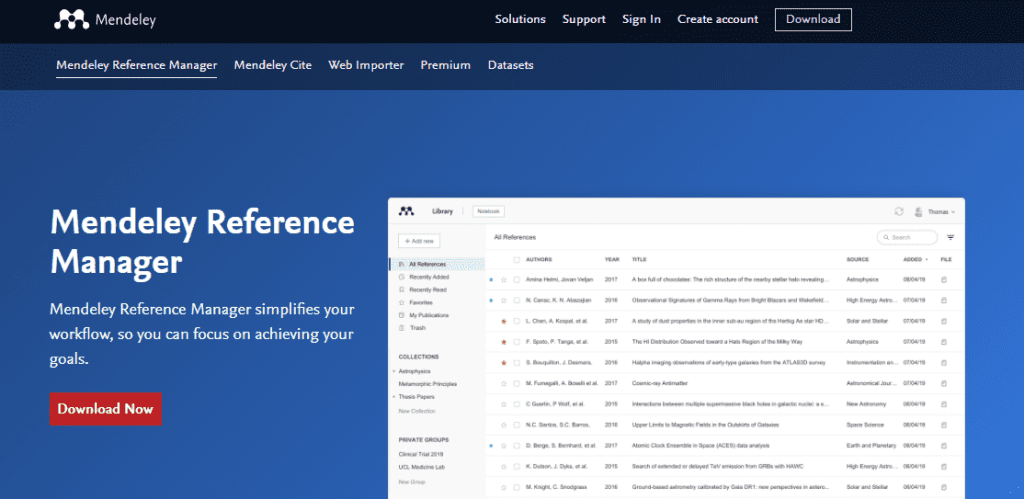Click the New Group entry

pos(412,482)
